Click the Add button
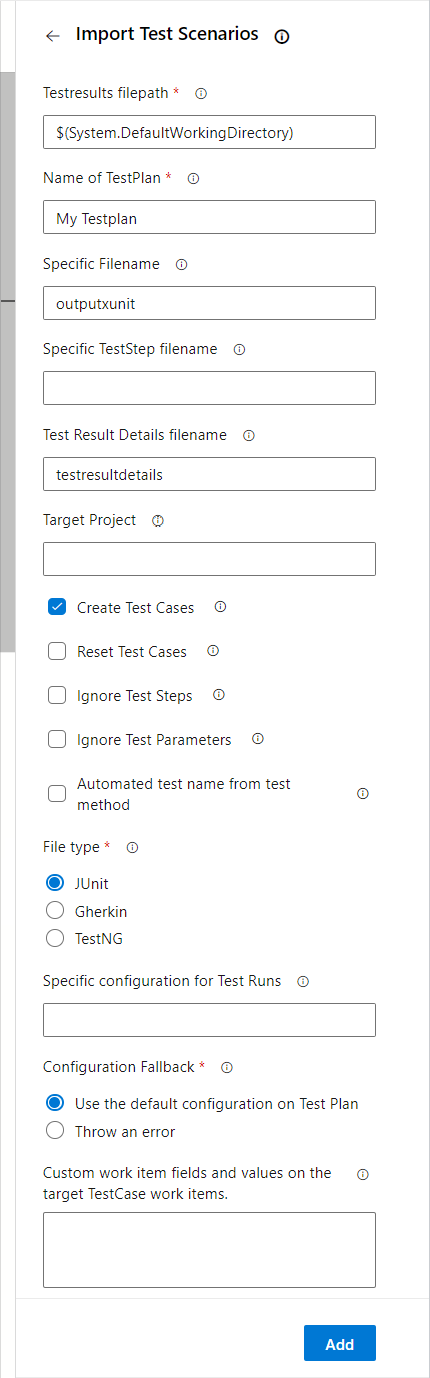 pyautogui.click(x=340, y=1344)
